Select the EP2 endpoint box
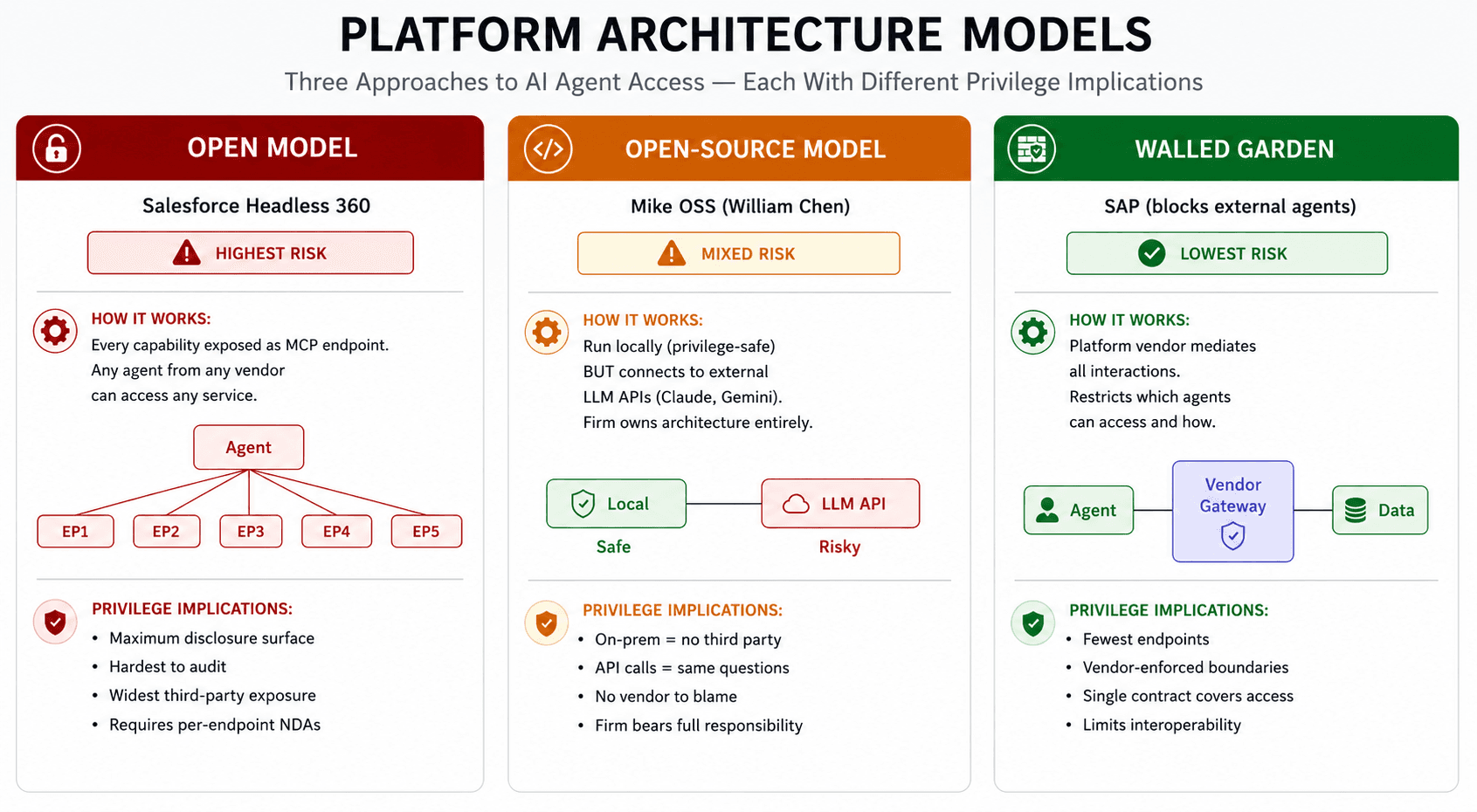 (x=166, y=531)
